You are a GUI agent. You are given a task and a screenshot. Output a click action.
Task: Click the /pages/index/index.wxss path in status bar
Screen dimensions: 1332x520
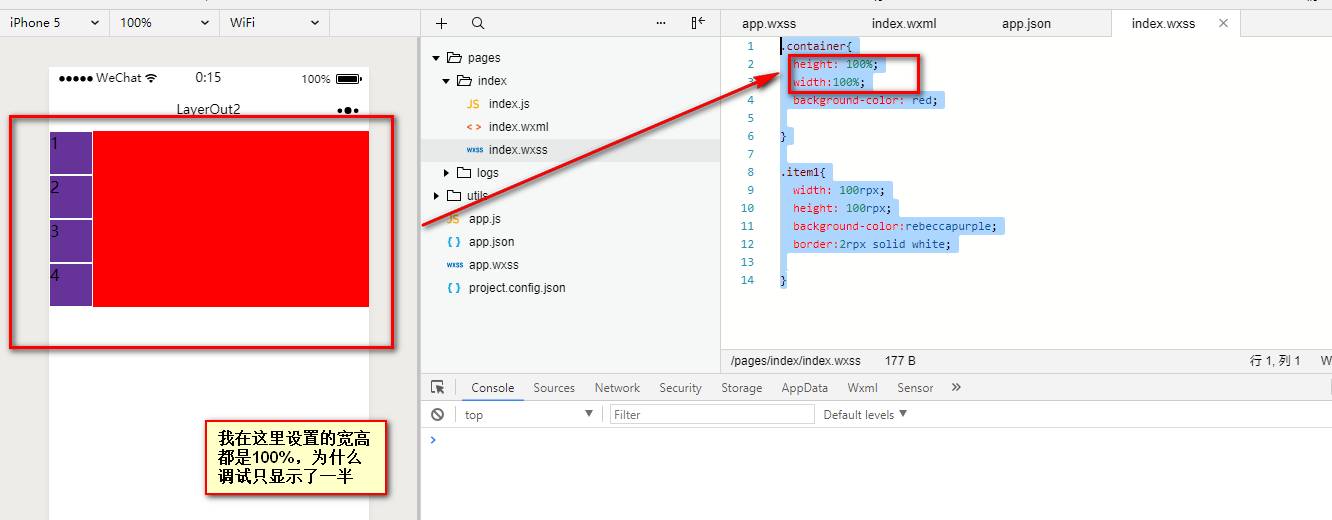[x=796, y=361]
